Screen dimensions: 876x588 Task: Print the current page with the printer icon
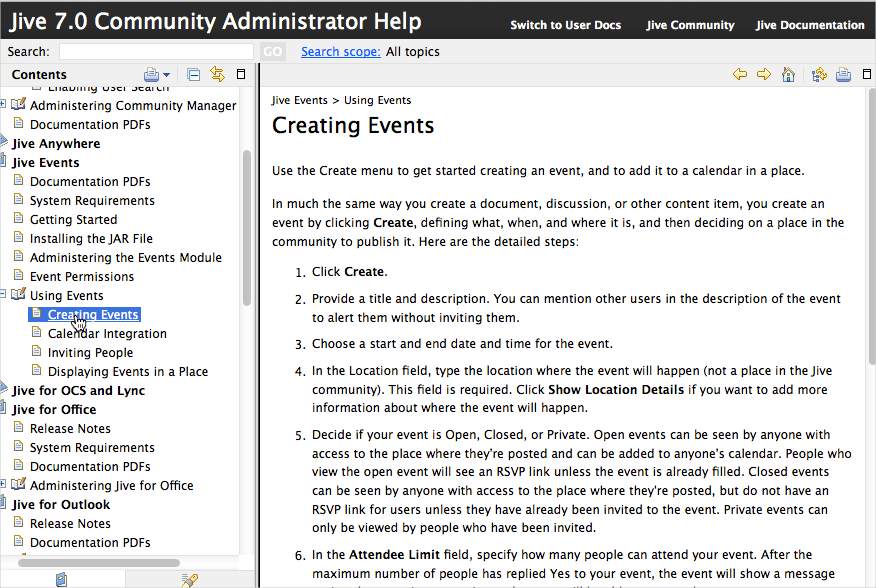843,74
